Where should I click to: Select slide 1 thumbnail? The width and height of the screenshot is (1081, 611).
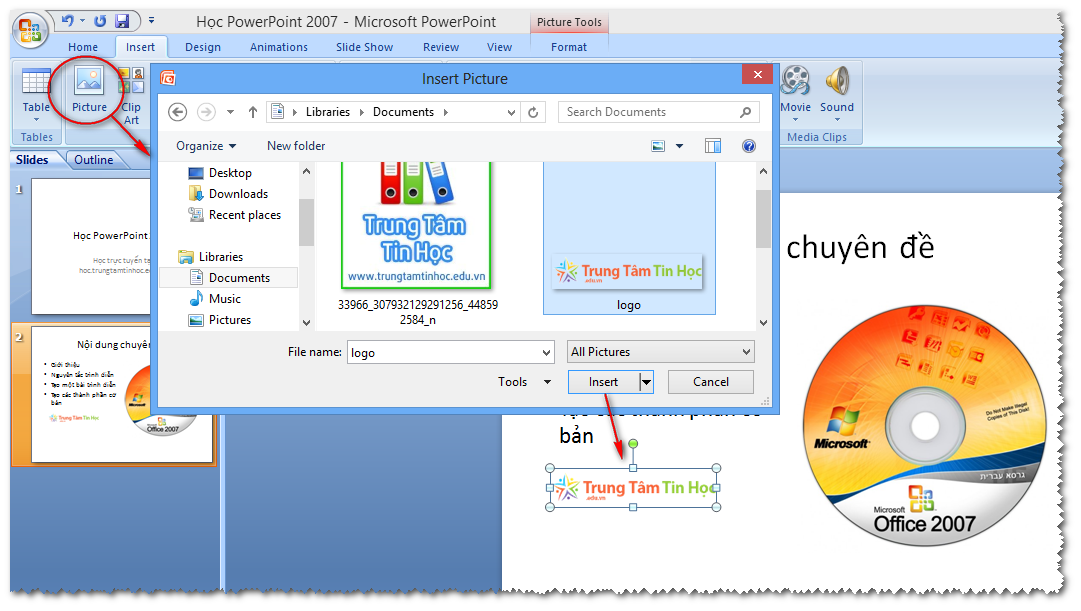[90, 246]
